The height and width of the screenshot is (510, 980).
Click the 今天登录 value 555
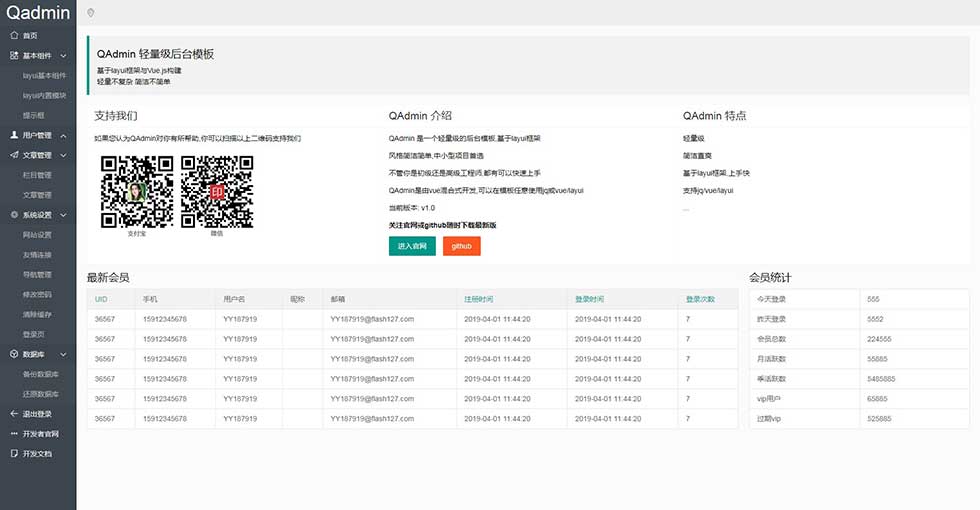click(x=873, y=299)
